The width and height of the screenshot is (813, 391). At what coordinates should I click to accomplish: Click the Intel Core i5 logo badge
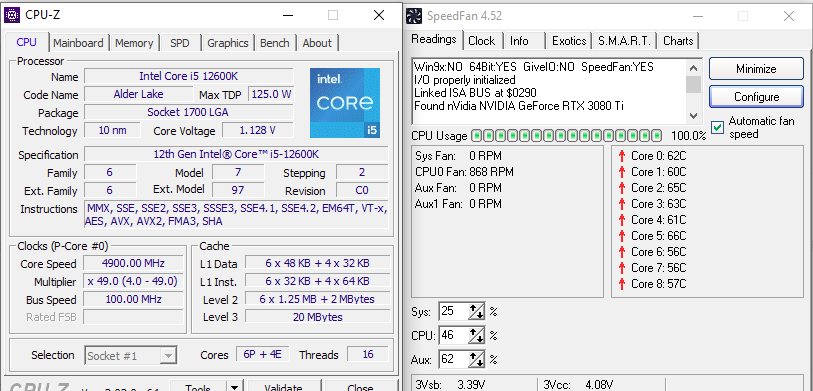[345, 103]
